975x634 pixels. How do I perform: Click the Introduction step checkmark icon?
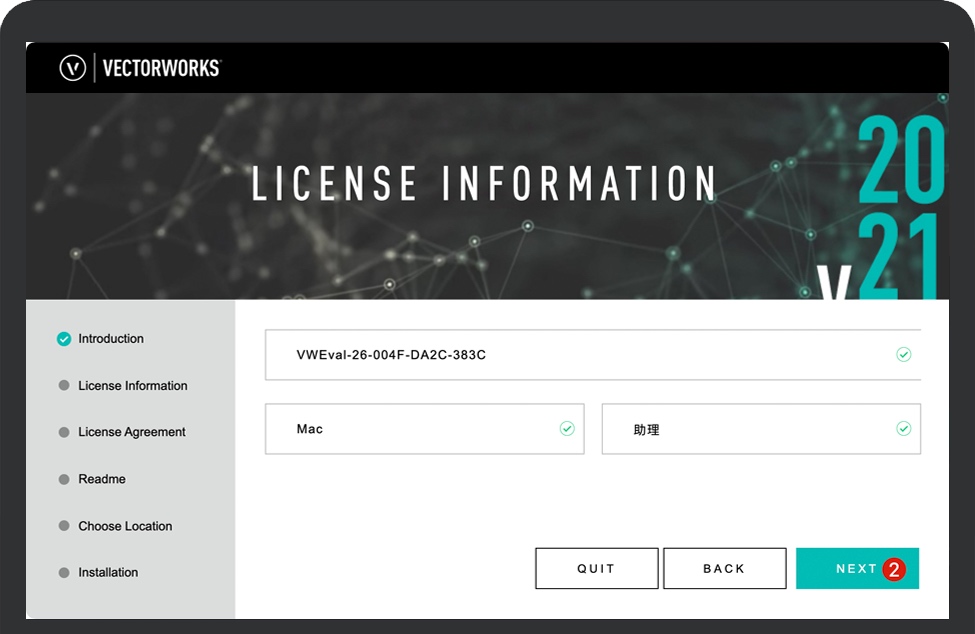click(64, 339)
